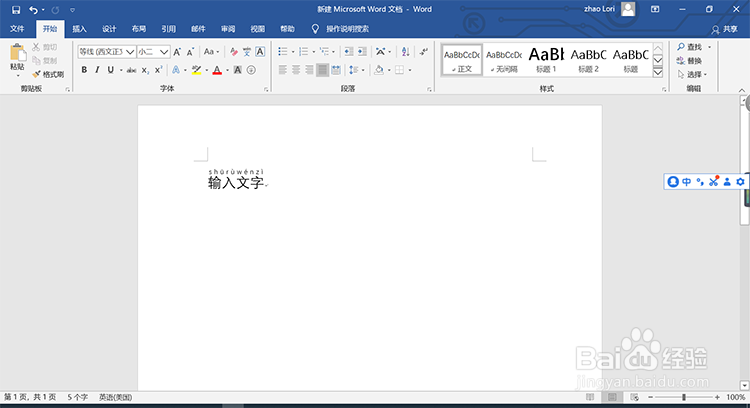Select the 无间隔 style
This screenshot has width=750, height=408.
click(504, 60)
